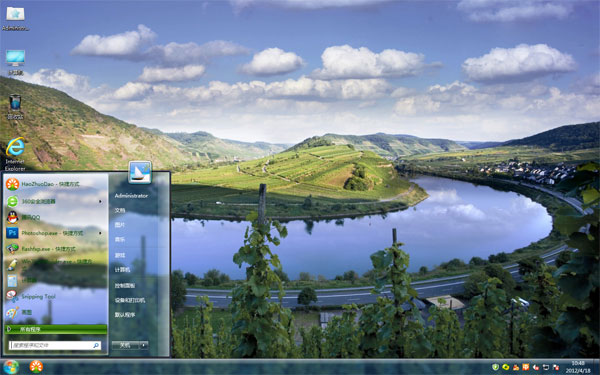
Task: Click the orange square tray icon
Action: 526,367
